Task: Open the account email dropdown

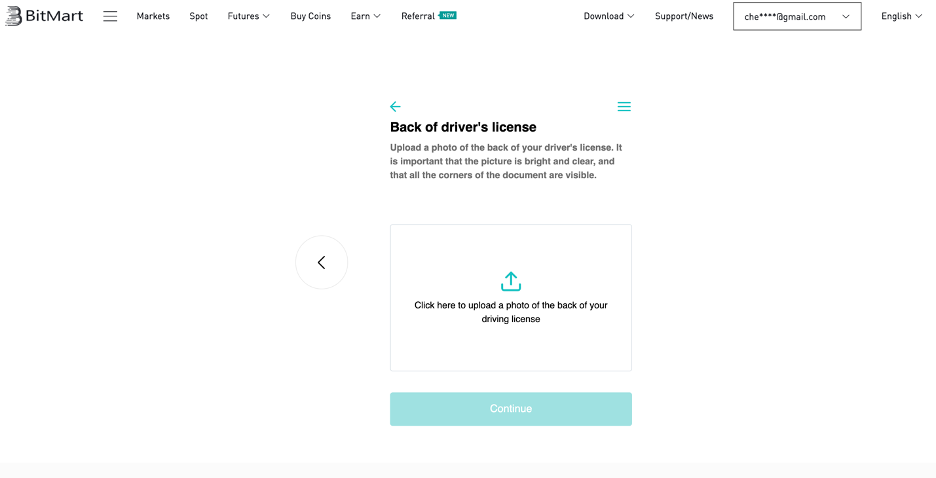Action: [x=797, y=16]
